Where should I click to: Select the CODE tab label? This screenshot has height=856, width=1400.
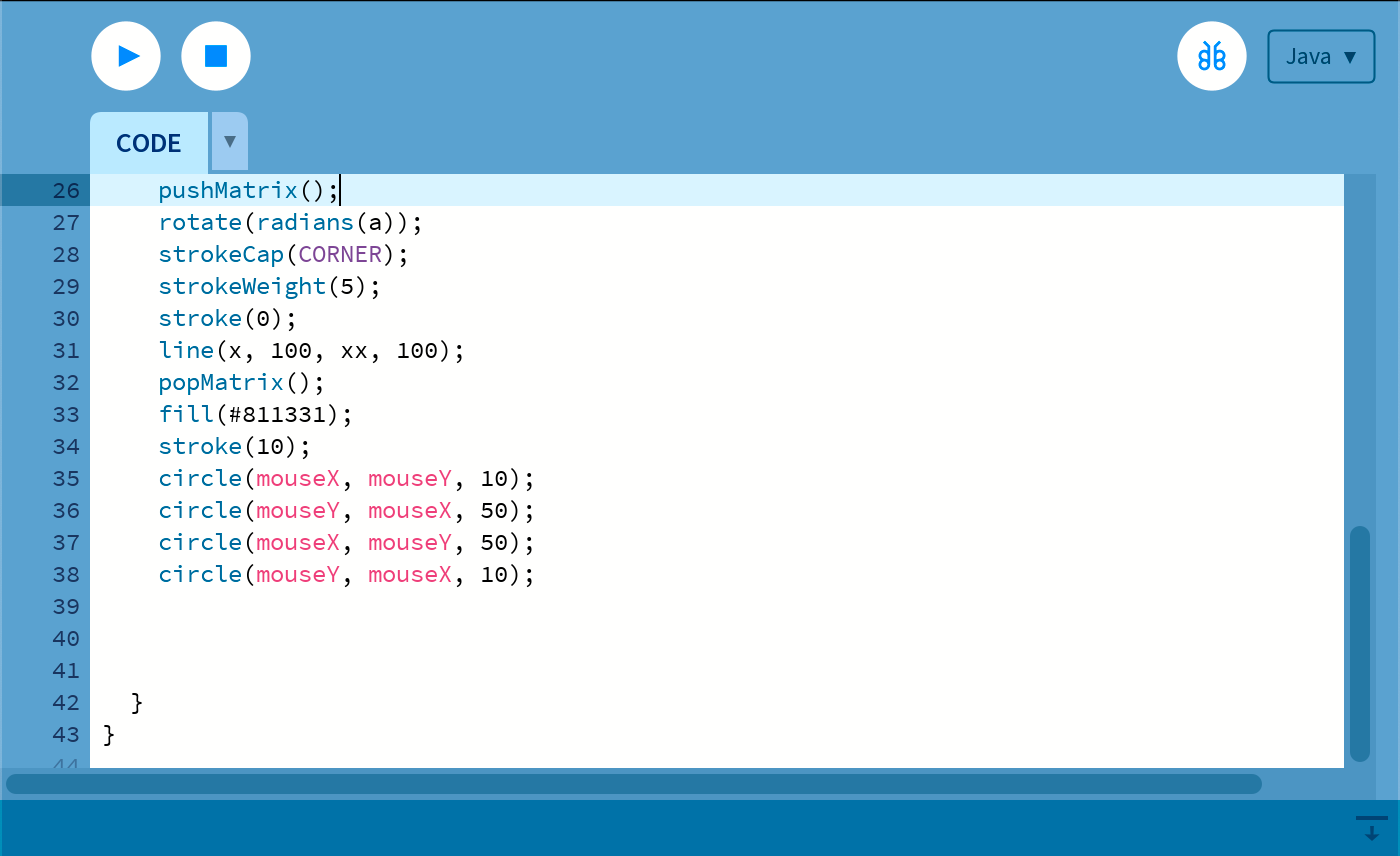pos(148,142)
